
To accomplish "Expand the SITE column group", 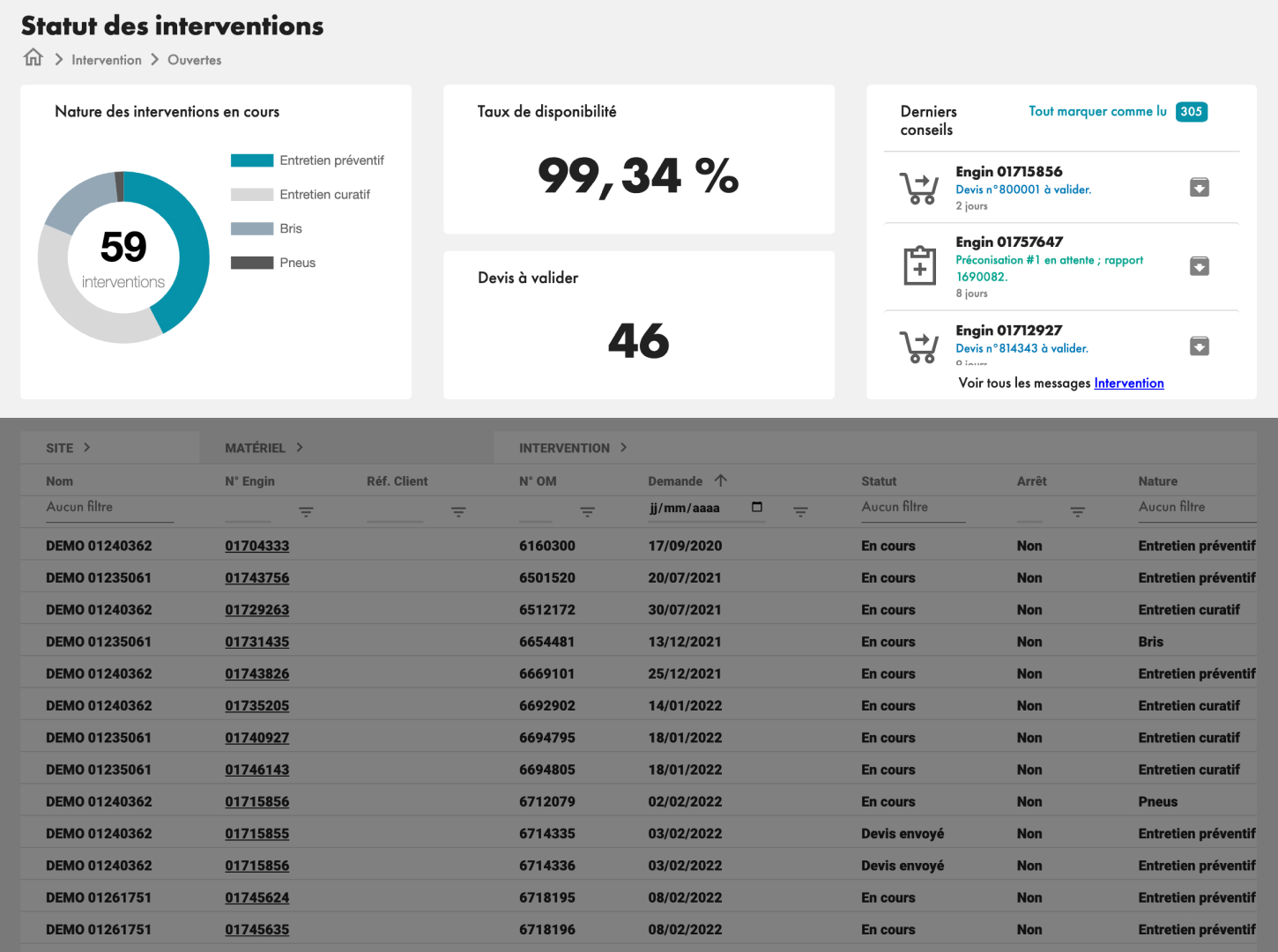I will pos(86,448).
